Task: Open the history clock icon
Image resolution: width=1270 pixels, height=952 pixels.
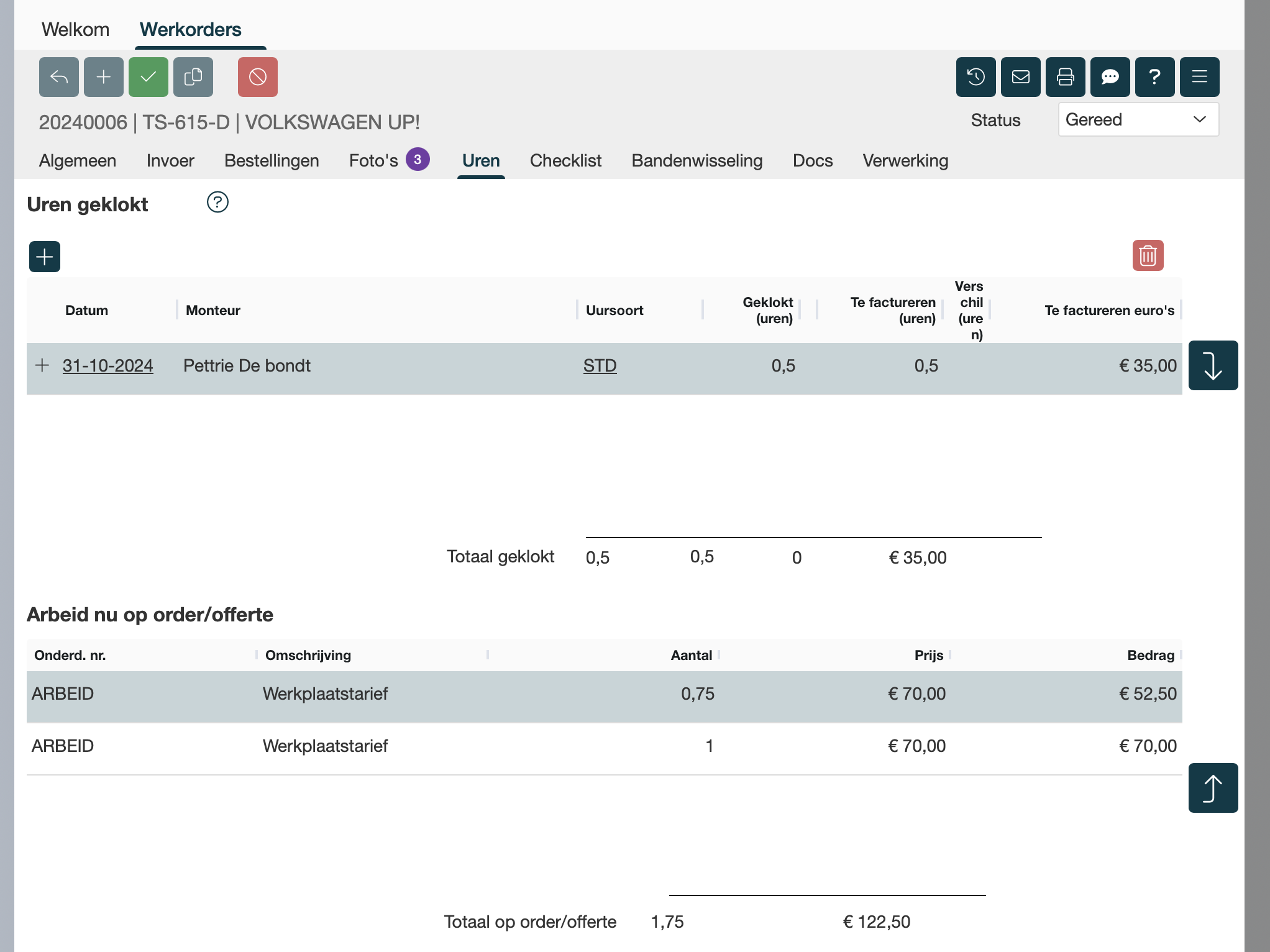Action: click(976, 77)
